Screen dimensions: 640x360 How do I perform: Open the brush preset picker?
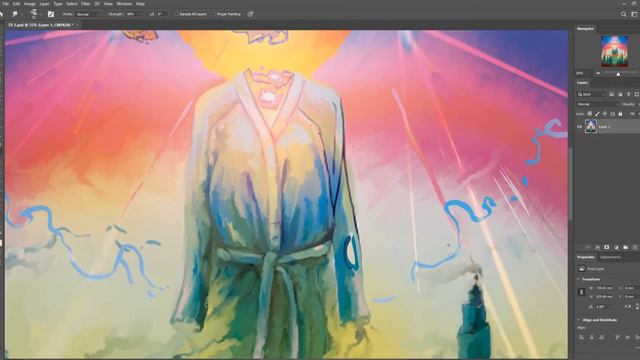(35, 14)
